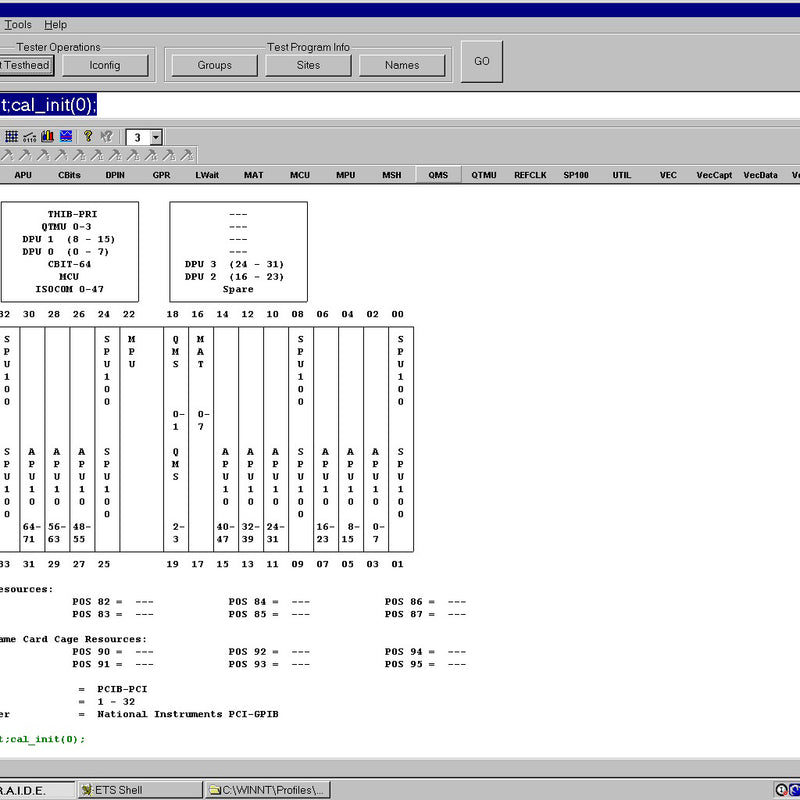This screenshot has height=800, width=800.
Task: Click the bar chart toolbar icon
Action: coord(47,137)
